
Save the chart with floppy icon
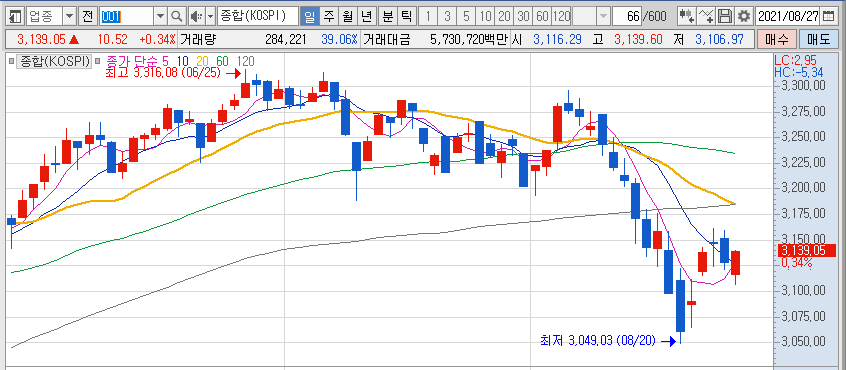tap(725, 16)
